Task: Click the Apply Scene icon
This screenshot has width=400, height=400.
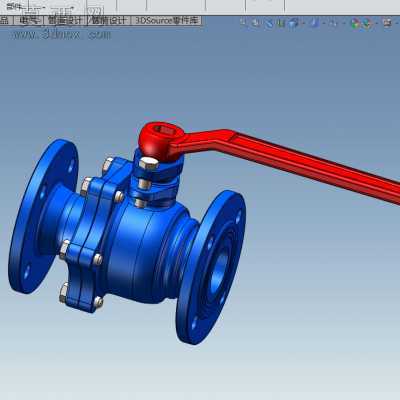Action: tap(367, 23)
